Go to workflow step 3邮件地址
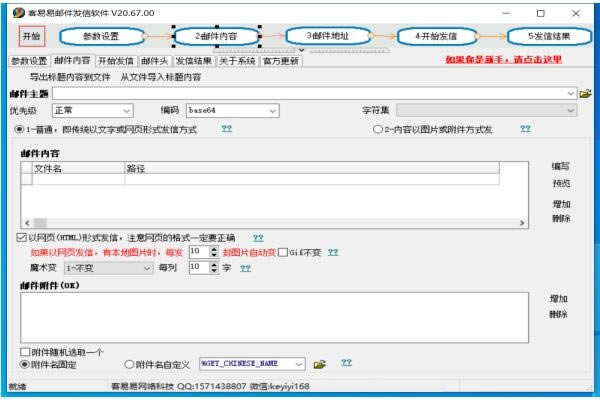The height and width of the screenshot is (400, 600). [324, 35]
